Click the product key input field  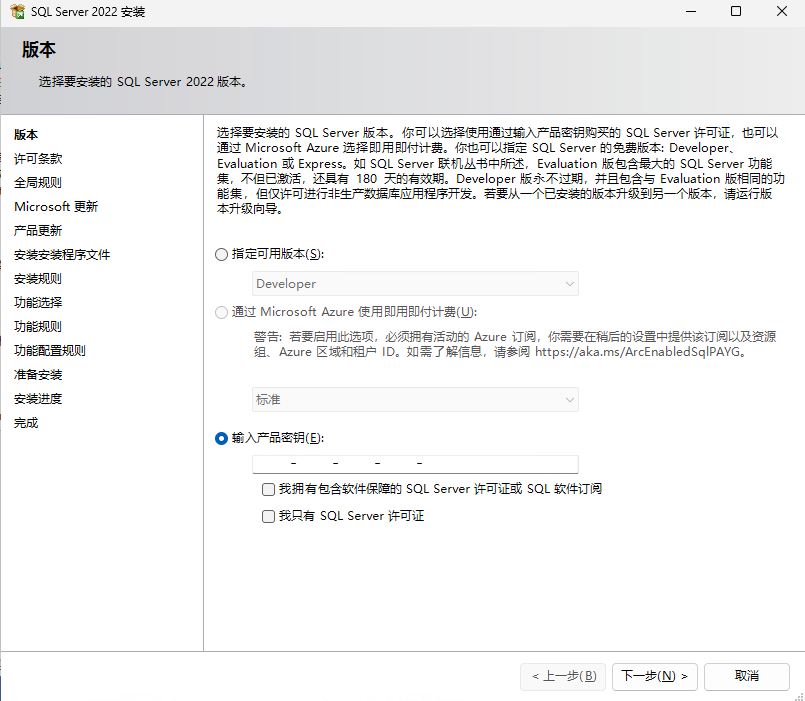click(x=415, y=464)
